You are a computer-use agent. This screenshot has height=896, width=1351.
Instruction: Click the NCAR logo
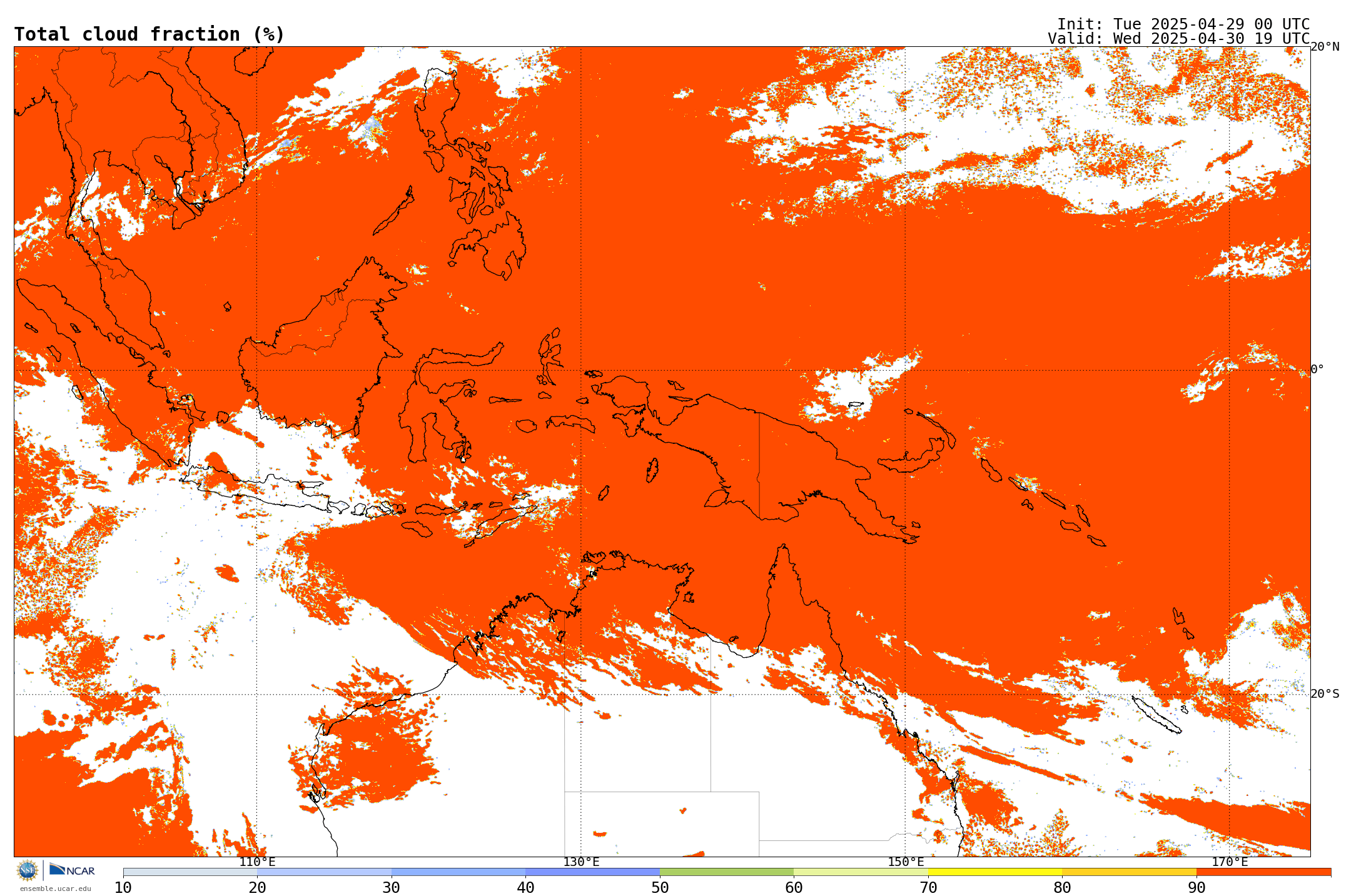click(x=72, y=870)
